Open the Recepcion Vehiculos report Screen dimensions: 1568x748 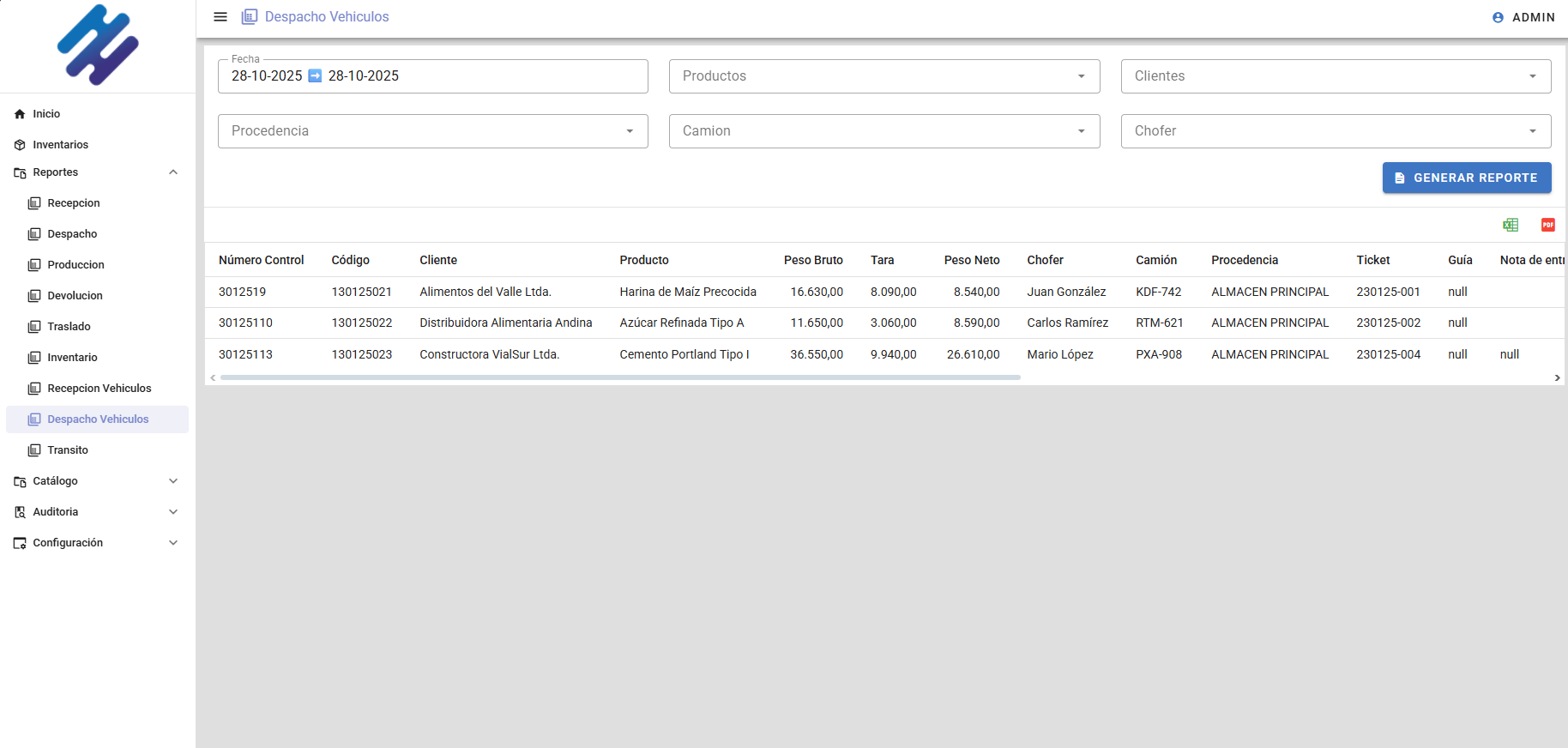pos(99,389)
